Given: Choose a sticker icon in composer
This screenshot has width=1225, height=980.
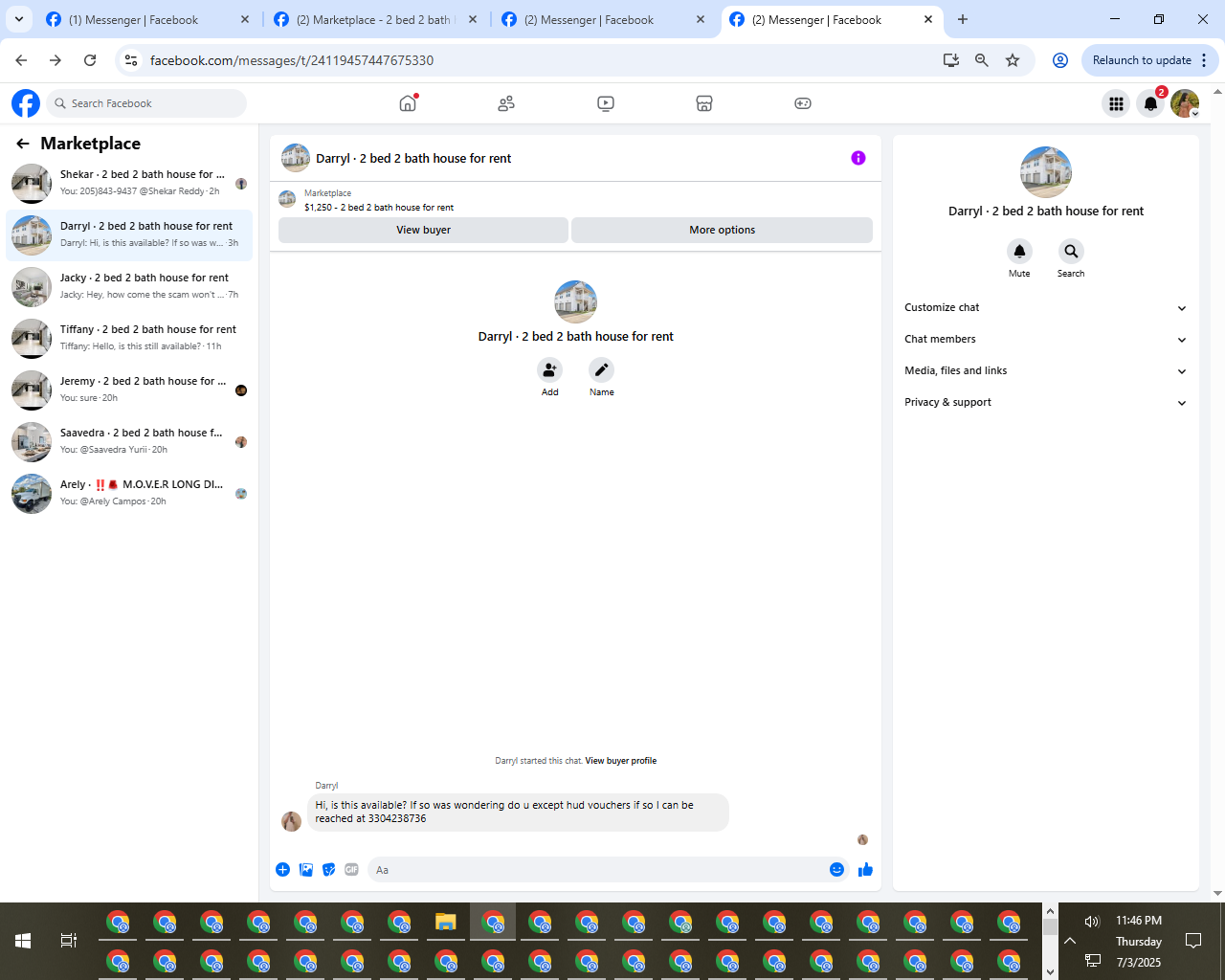Looking at the screenshot, I should [329, 870].
